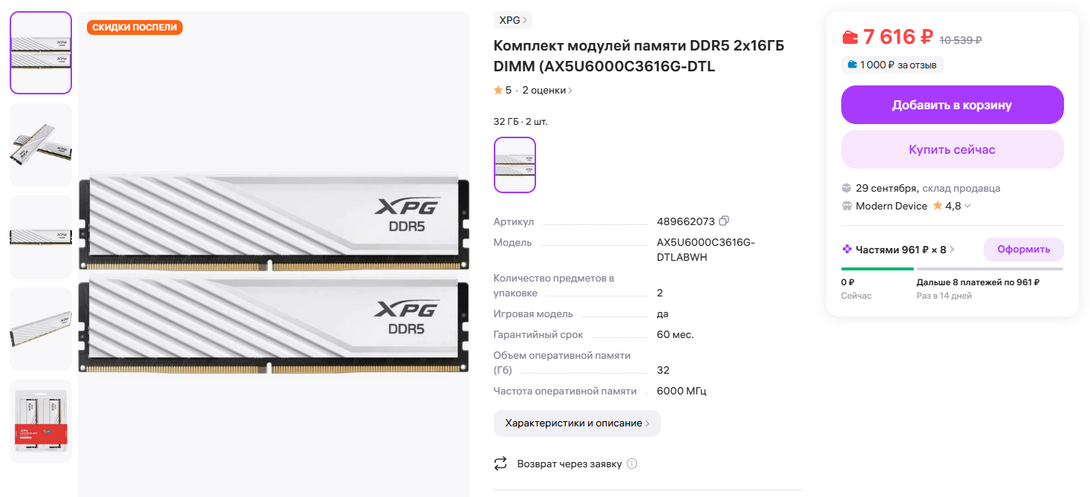This screenshot has width=1090, height=497.
Task: Click the purple installments split icon
Action: [x=846, y=249]
